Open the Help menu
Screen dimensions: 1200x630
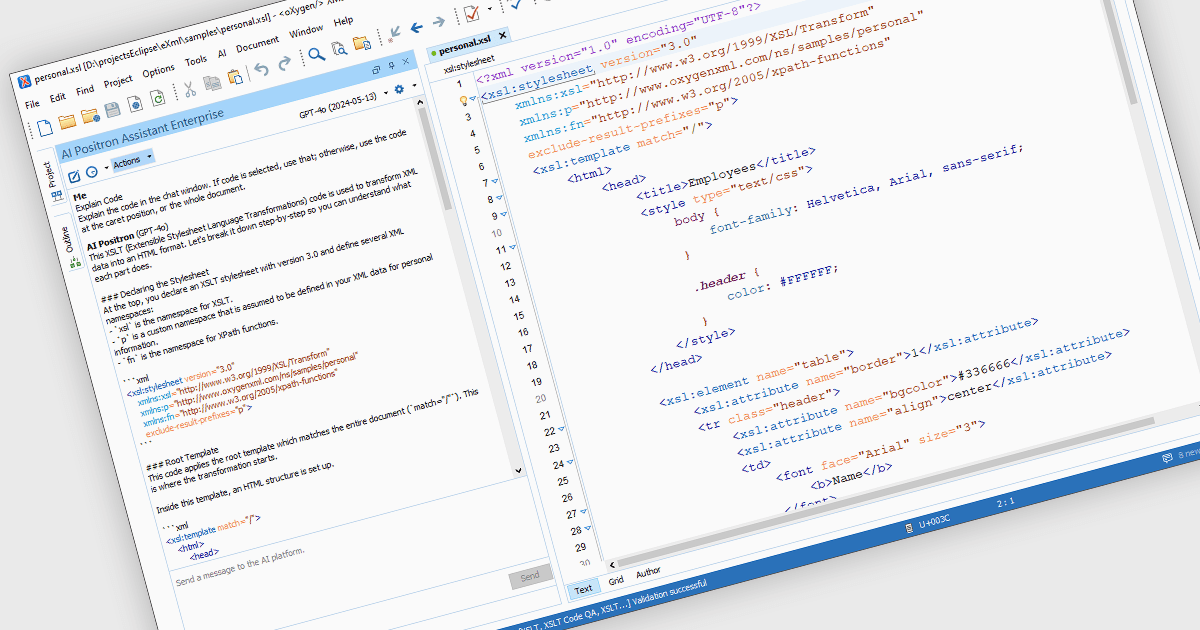(x=343, y=19)
